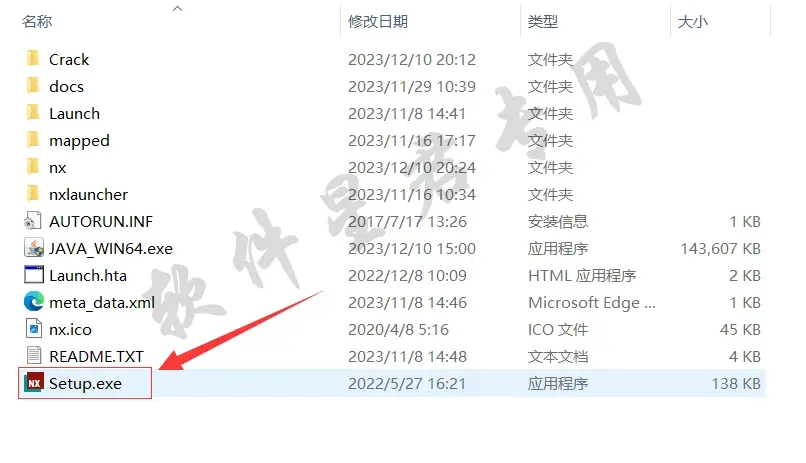Click the nx.ico image file icon
The width and height of the screenshot is (806, 463).
[x=34, y=329]
